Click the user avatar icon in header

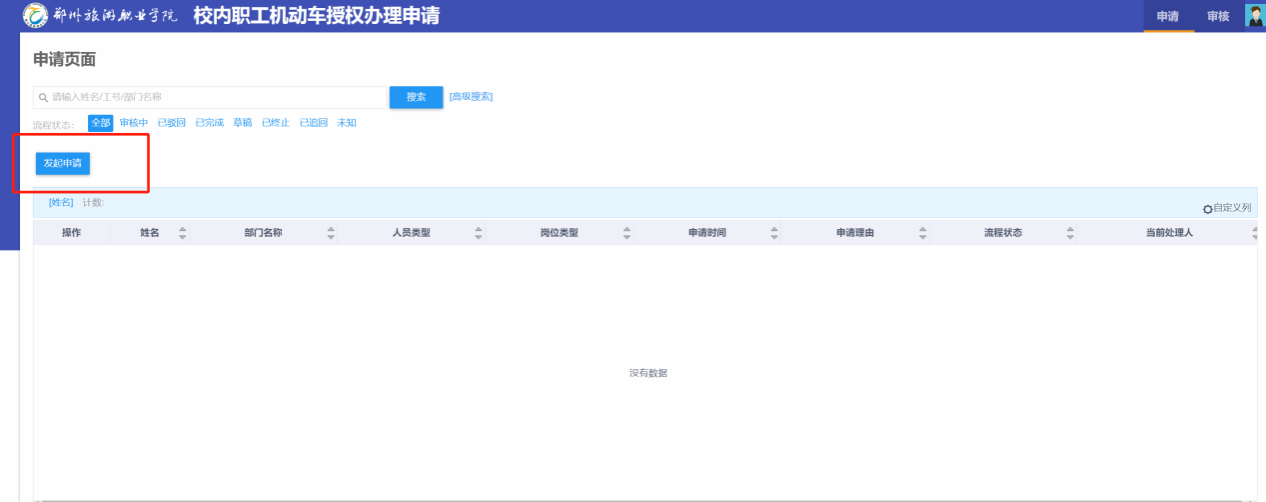point(1254,16)
